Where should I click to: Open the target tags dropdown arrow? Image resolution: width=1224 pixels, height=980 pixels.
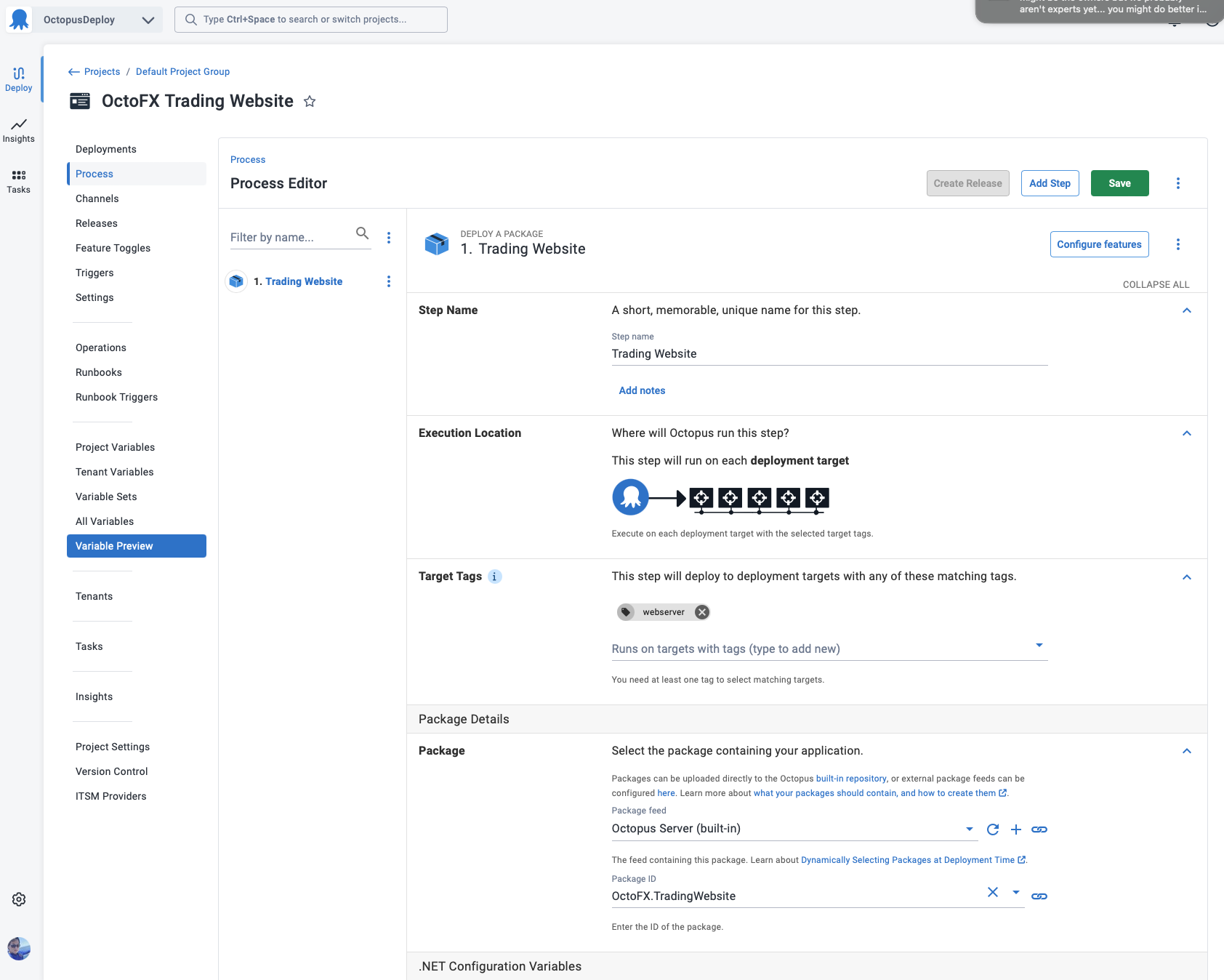coord(1039,646)
